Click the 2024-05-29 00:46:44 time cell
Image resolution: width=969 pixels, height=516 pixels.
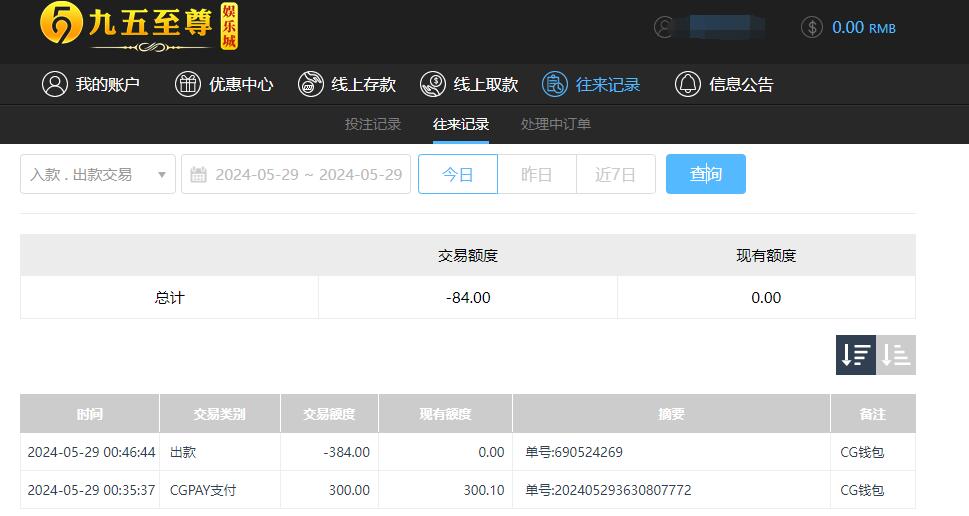[x=91, y=452]
